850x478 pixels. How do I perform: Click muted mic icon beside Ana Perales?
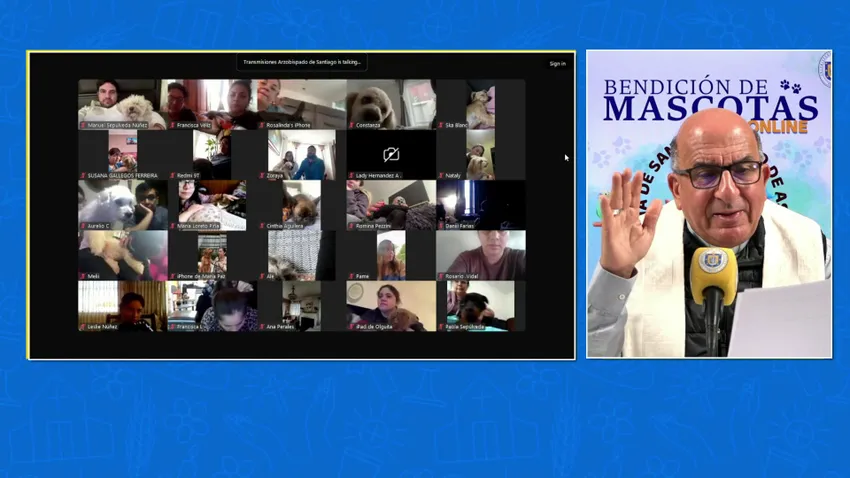pos(262,327)
